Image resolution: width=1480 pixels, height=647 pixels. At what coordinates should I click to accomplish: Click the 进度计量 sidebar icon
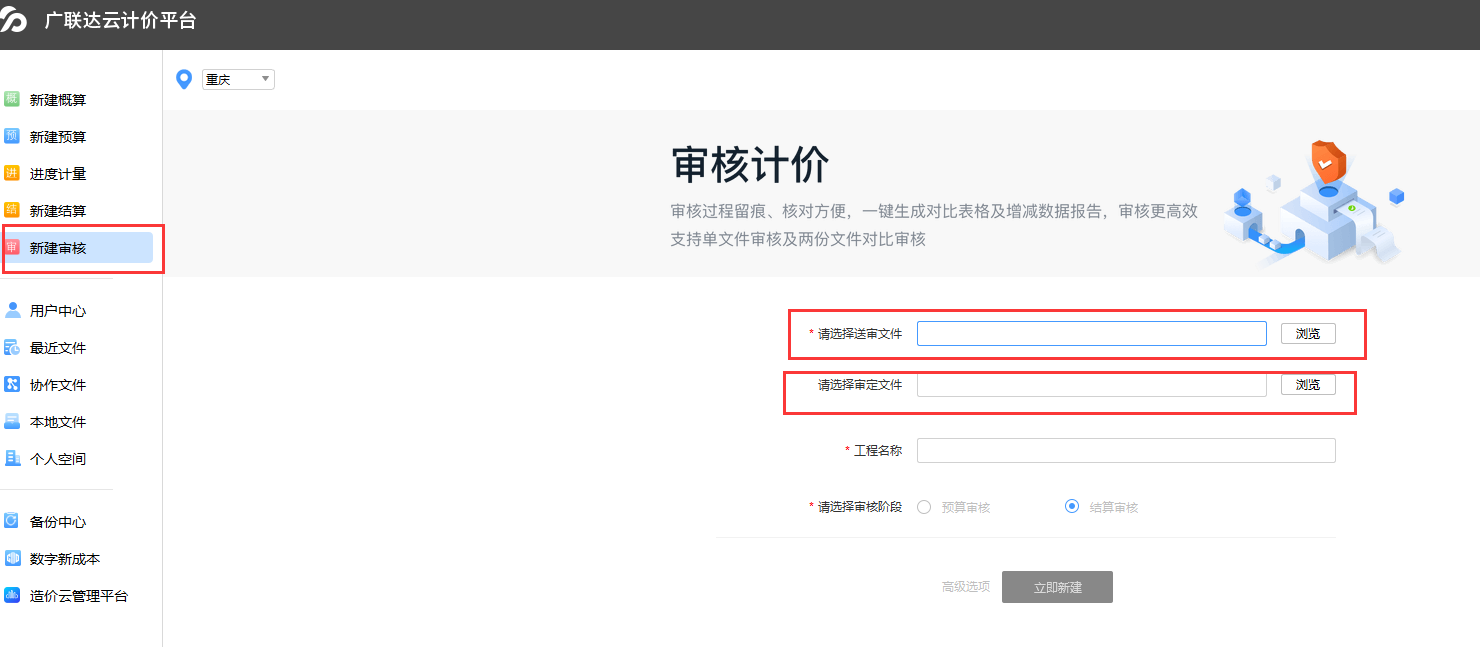tap(12, 173)
